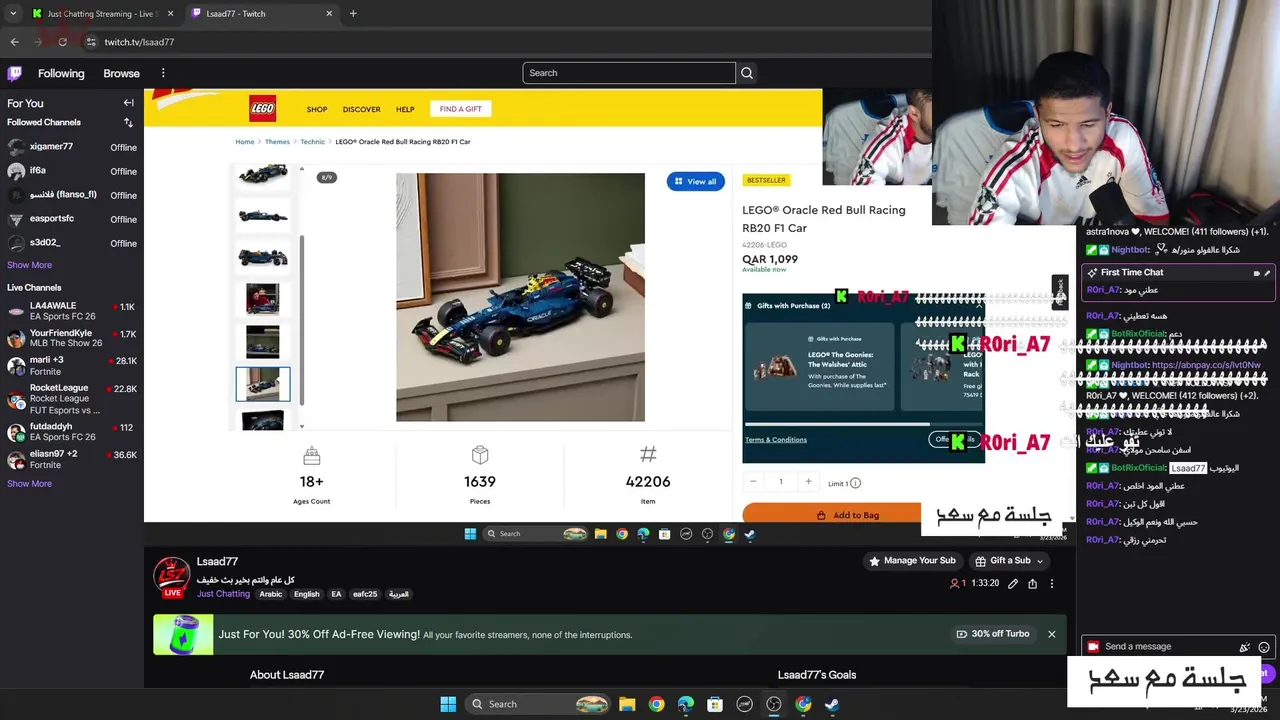Open eliasn97 +2 Fortnite channel
Viewport: 1280px width, 720px height.
click(71, 459)
